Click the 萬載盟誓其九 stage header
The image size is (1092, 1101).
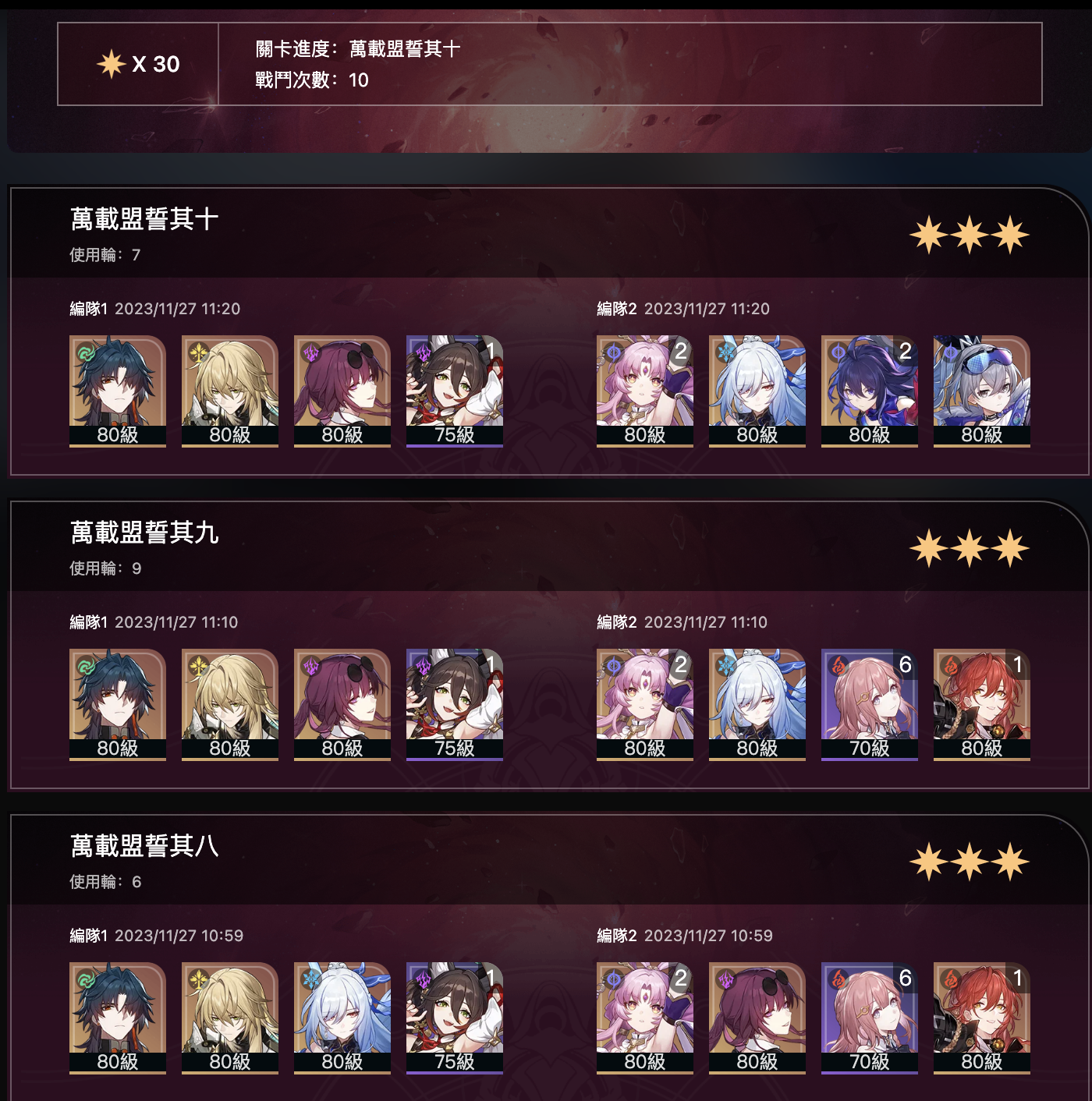point(144,533)
